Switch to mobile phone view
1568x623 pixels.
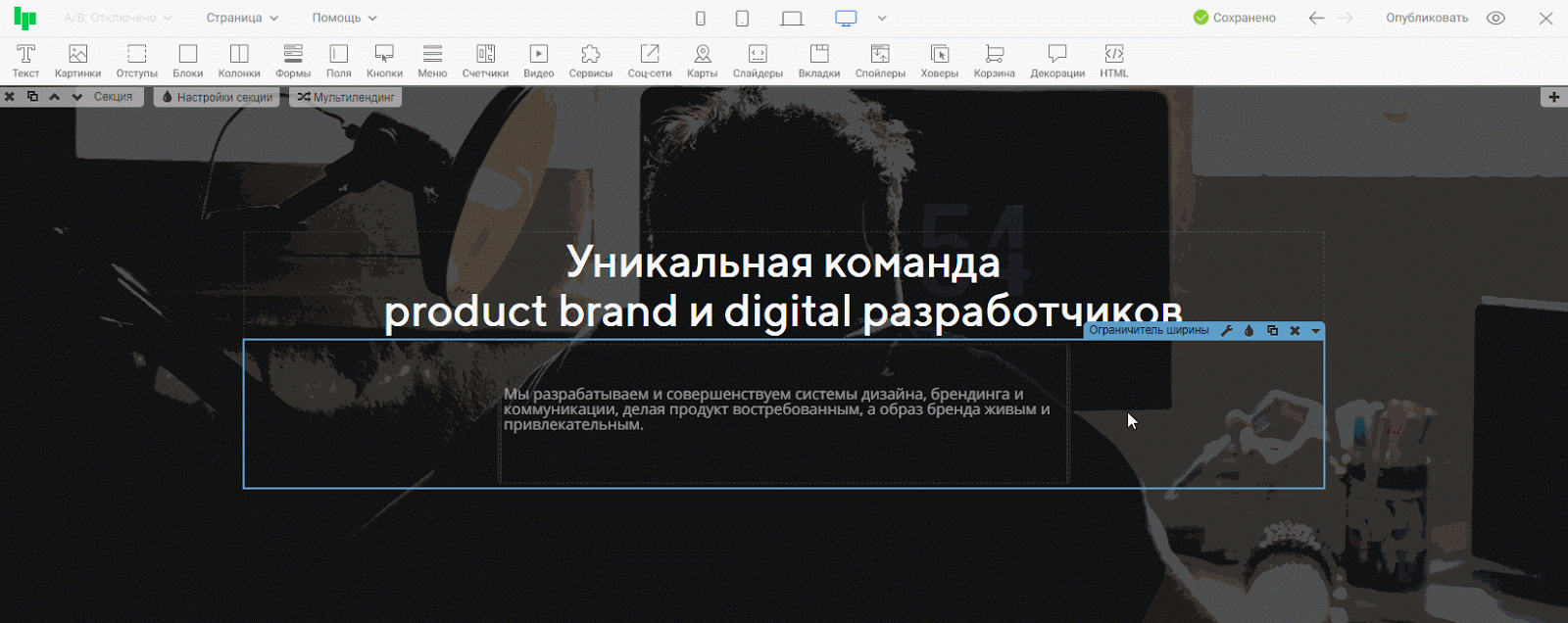[x=700, y=18]
